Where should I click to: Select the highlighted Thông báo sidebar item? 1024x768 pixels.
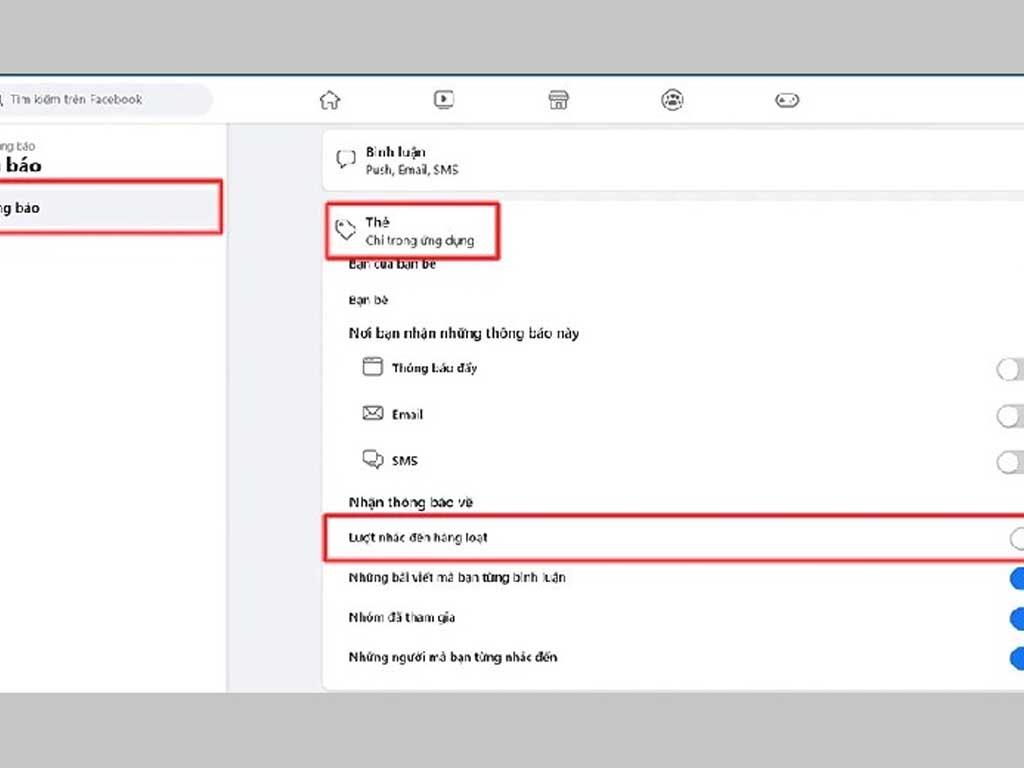coord(108,208)
